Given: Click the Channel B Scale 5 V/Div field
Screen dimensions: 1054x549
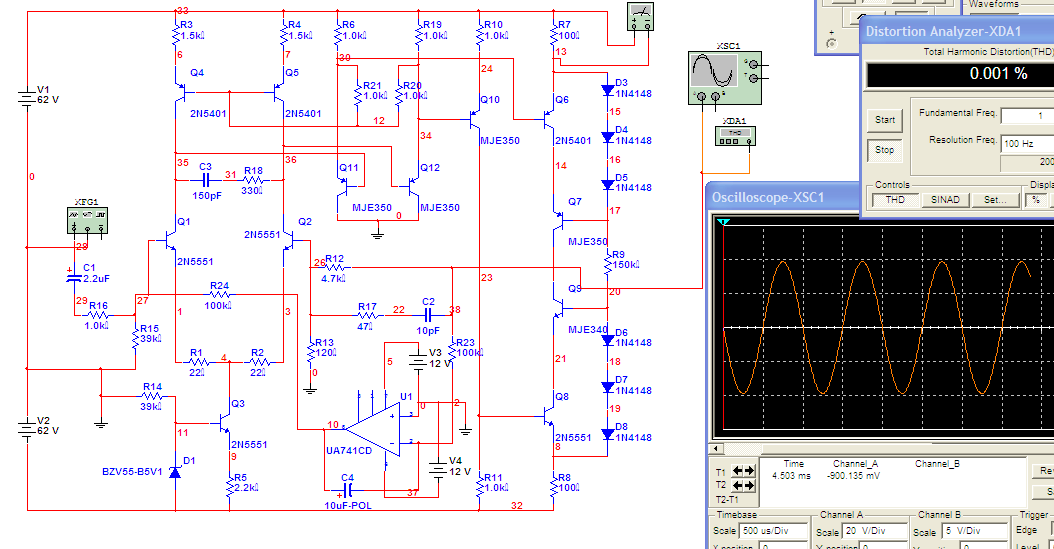Looking at the screenshot, I should click(973, 531).
